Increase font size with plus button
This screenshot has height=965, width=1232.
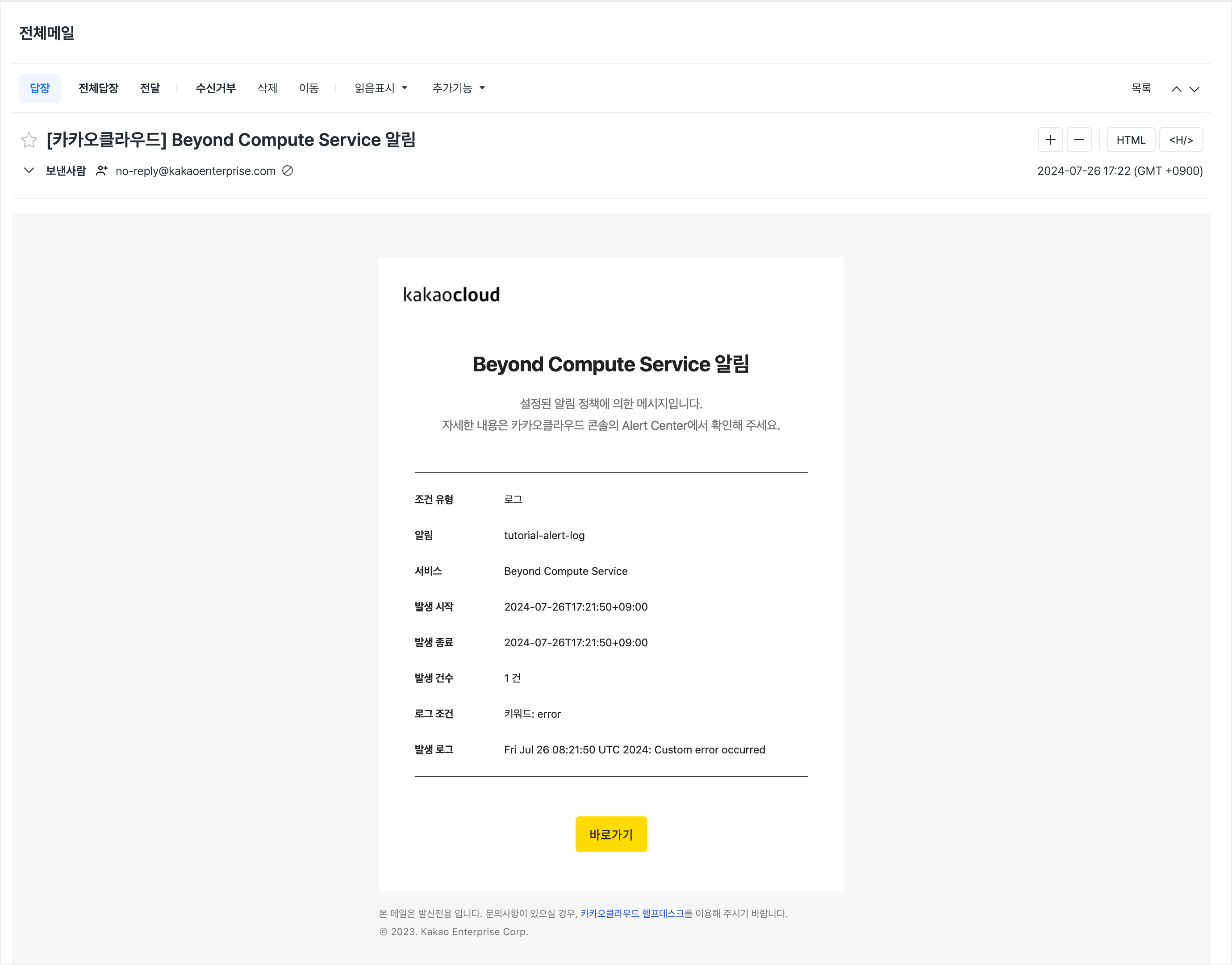point(1051,140)
